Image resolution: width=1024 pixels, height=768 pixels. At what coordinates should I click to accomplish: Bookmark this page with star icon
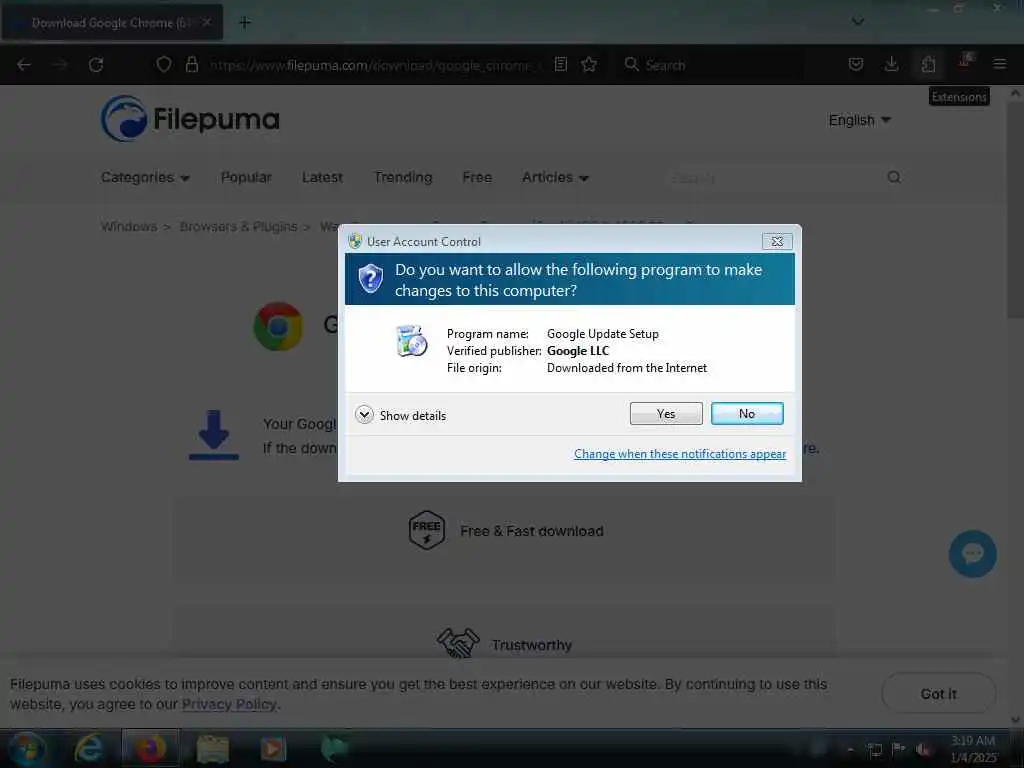[x=589, y=64]
